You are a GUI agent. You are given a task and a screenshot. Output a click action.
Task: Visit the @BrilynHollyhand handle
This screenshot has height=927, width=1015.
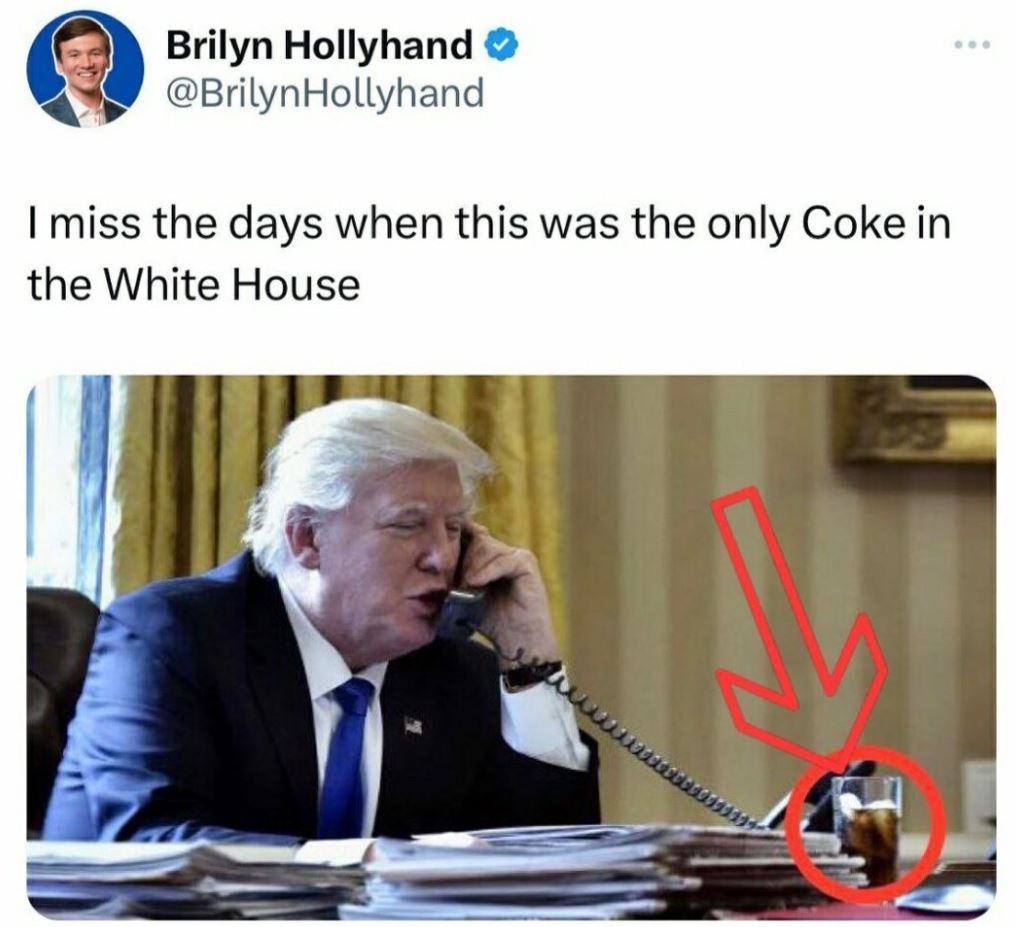tap(325, 93)
